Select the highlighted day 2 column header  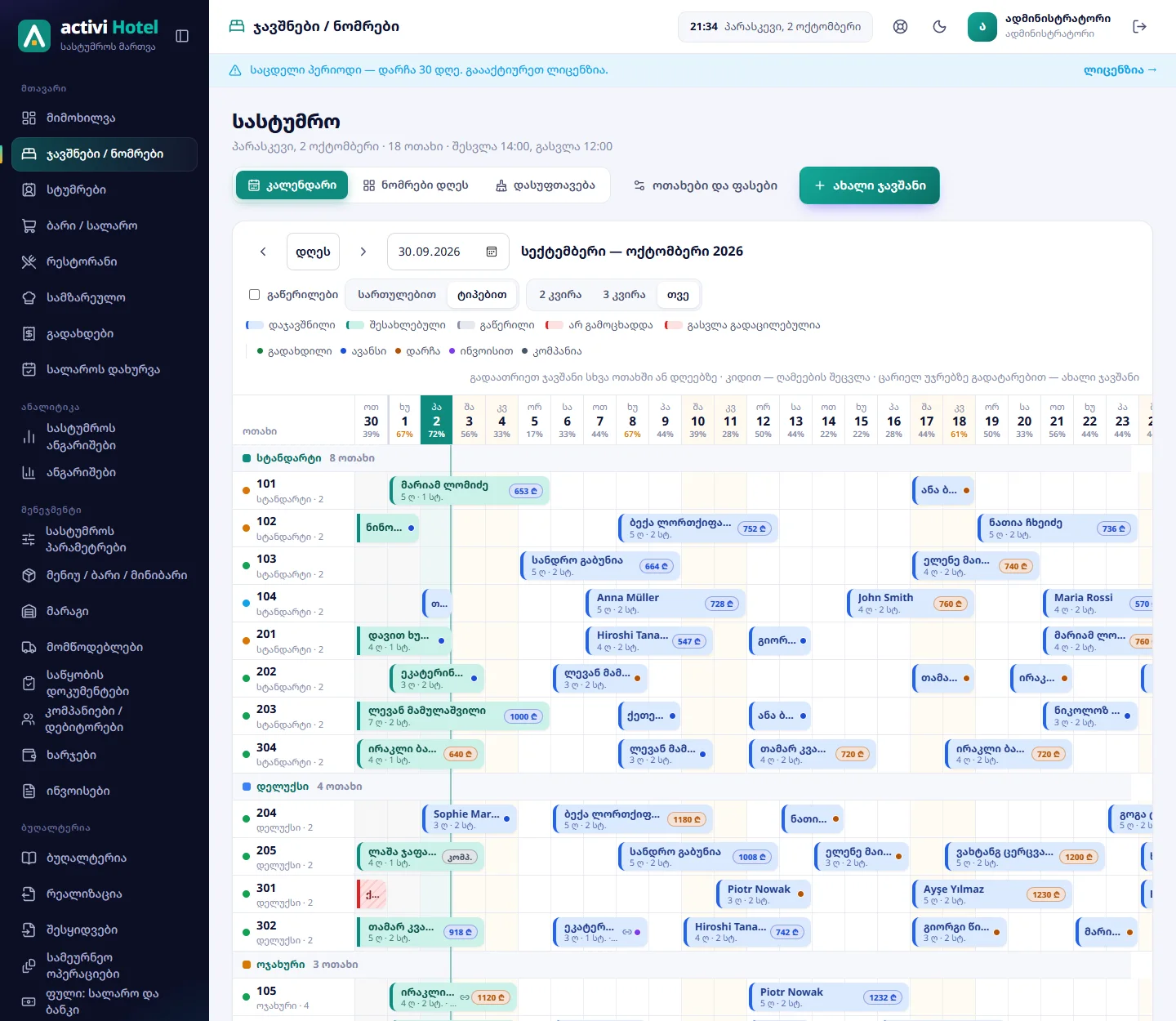click(437, 420)
